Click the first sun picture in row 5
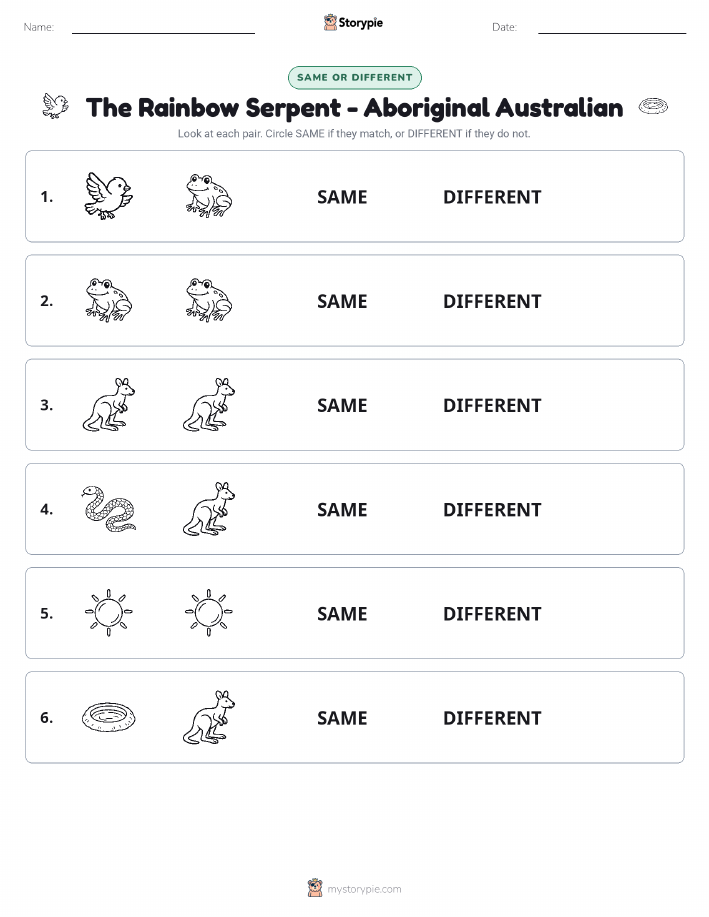This screenshot has height=917, width=709. pyautogui.click(x=109, y=613)
